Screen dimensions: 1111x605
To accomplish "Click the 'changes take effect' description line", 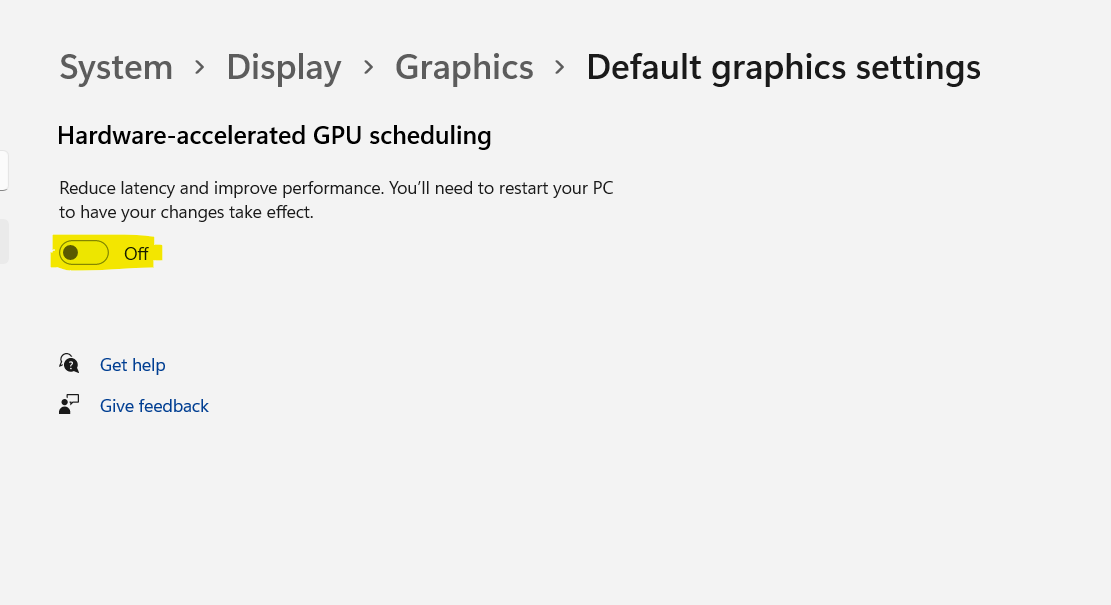I will pos(186,212).
